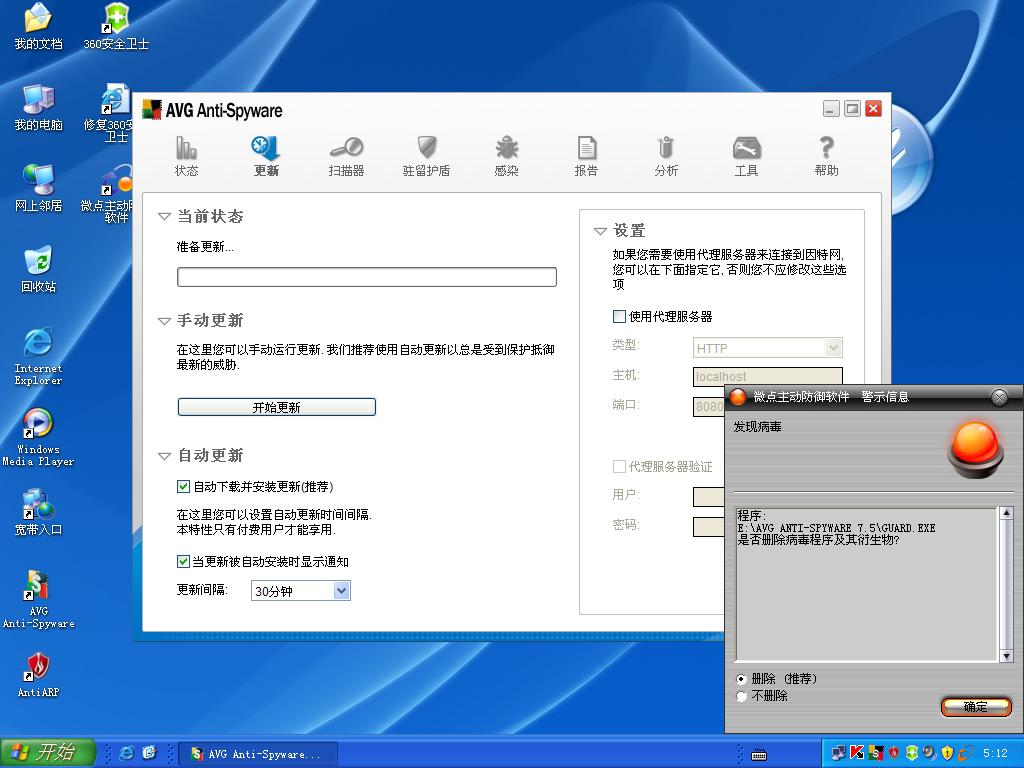Click the network computers tray icon
This screenshot has width=1024, height=768.
coord(839,754)
